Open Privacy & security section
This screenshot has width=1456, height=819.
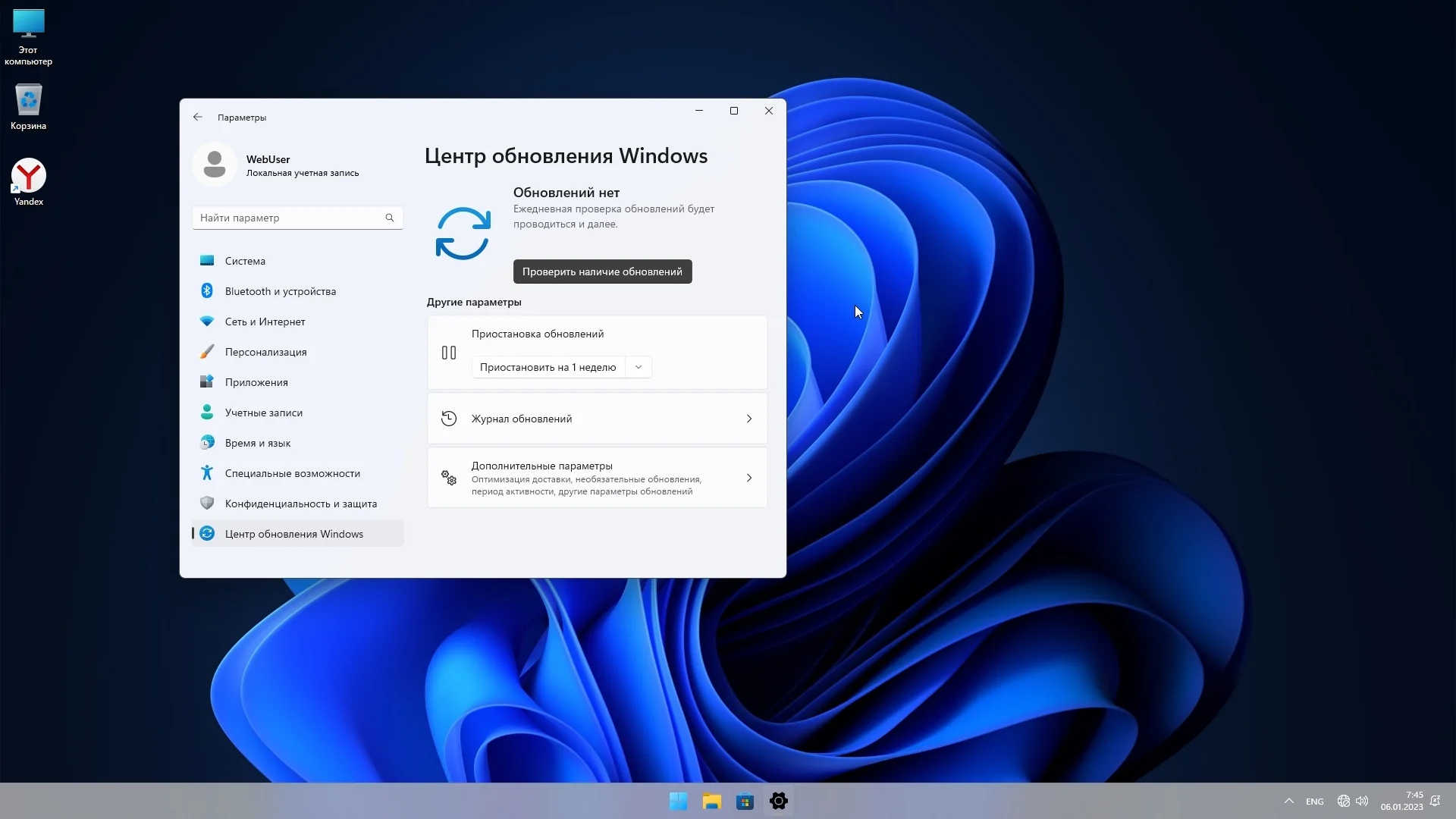point(300,504)
